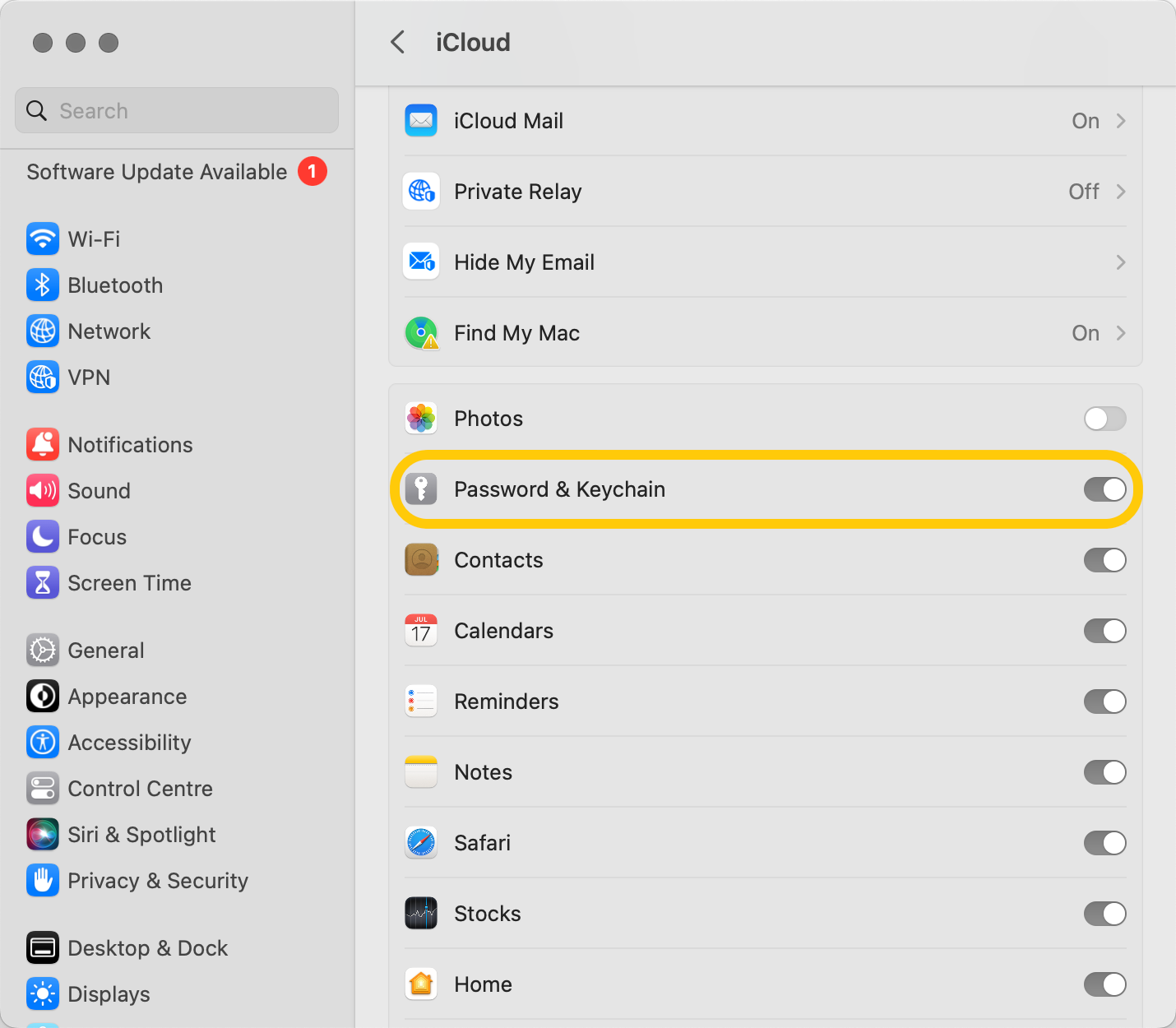Open iCloud Mail settings chevron

[1120, 121]
